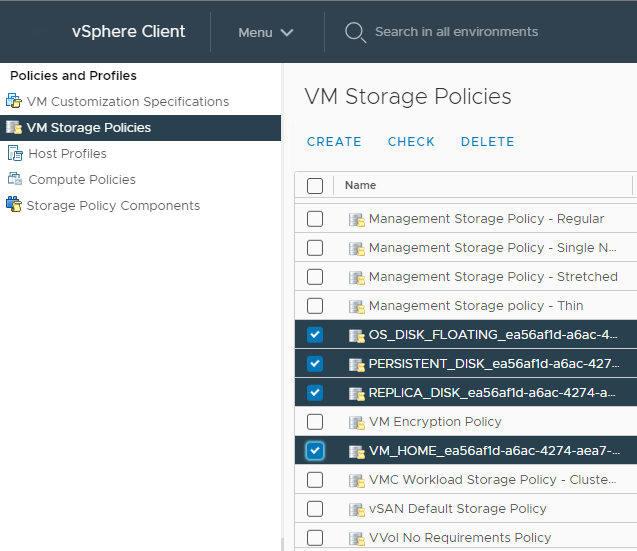Open the Menu dropdown
This screenshot has height=551, width=637.
point(266,32)
